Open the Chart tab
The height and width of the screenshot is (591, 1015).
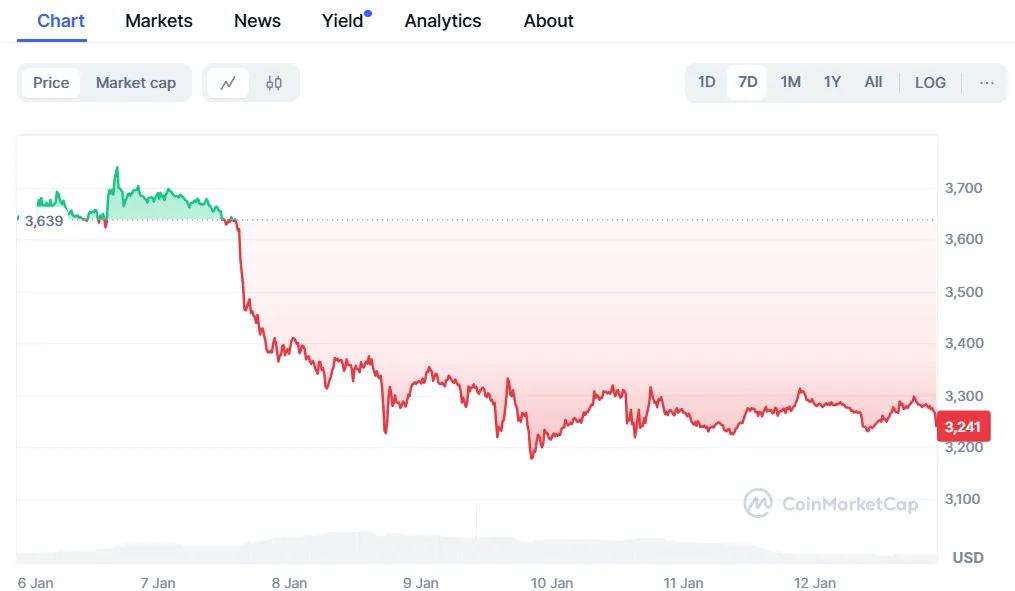(61, 20)
